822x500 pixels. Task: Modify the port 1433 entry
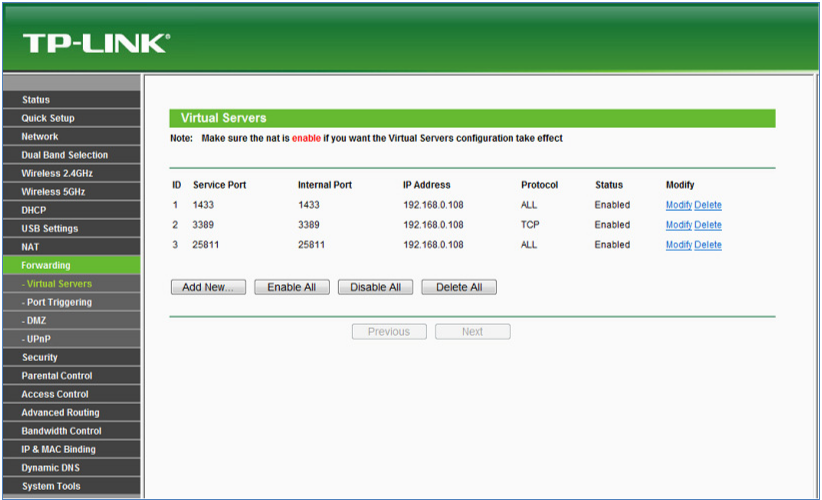(679, 205)
